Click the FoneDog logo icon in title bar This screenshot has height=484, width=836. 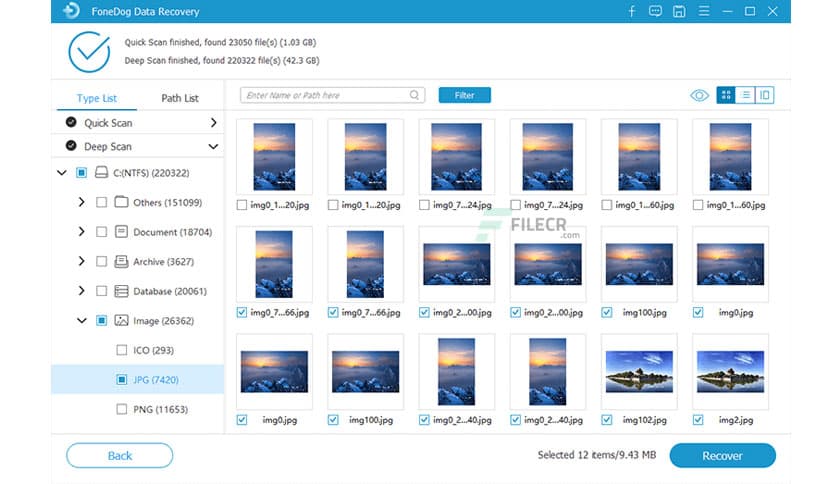point(71,11)
